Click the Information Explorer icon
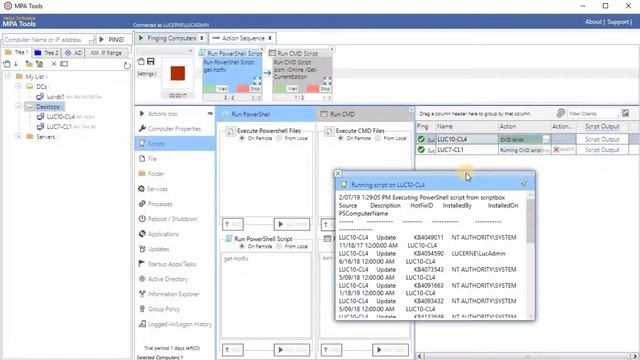Screen dimensions: 640x360 pyautogui.click(x=142, y=293)
